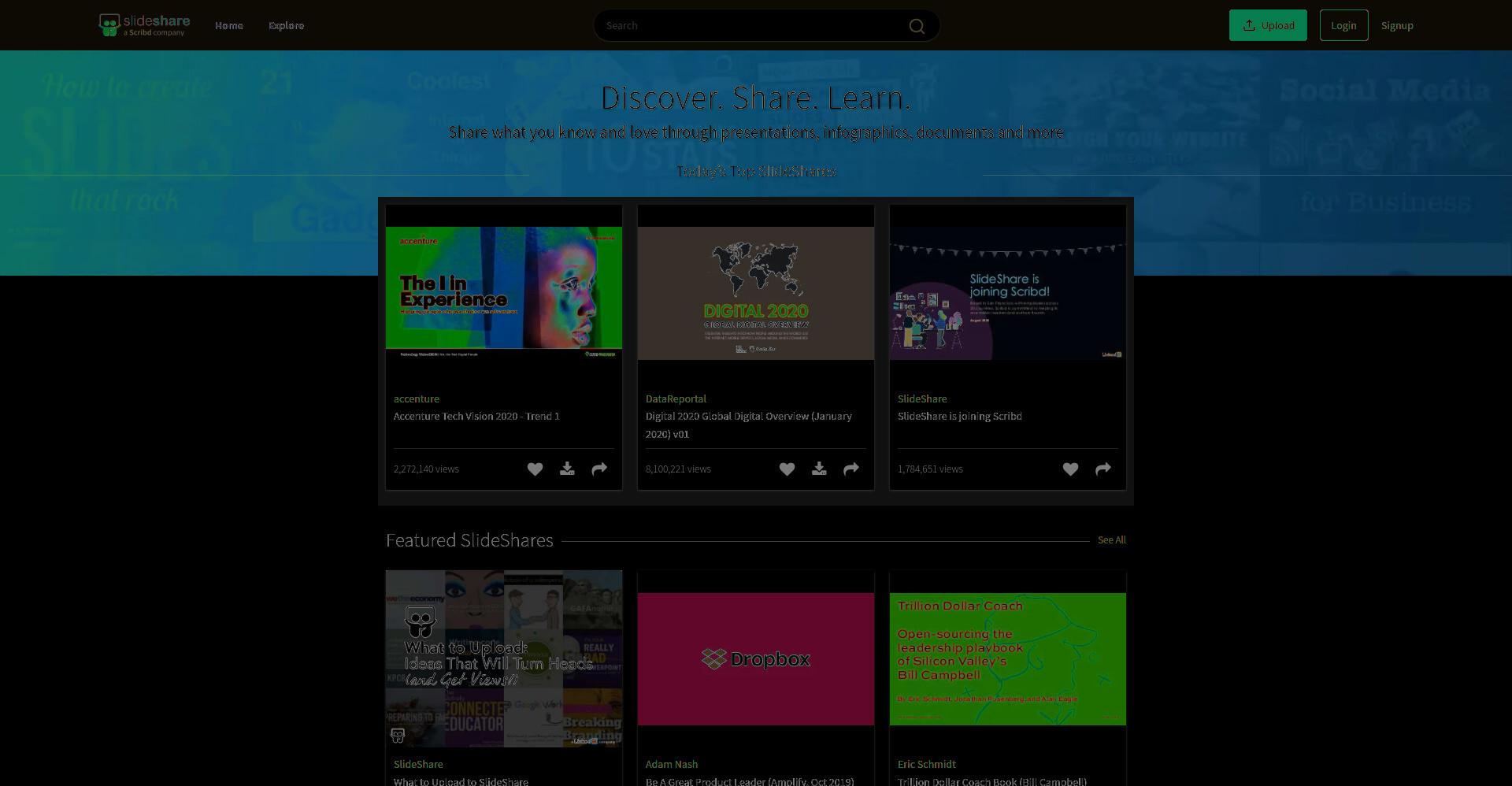The height and width of the screenshot is (786, 1512).
Task: Open Trillion Dollar Coach featured thumbnail
Action: pos(1008,659)
